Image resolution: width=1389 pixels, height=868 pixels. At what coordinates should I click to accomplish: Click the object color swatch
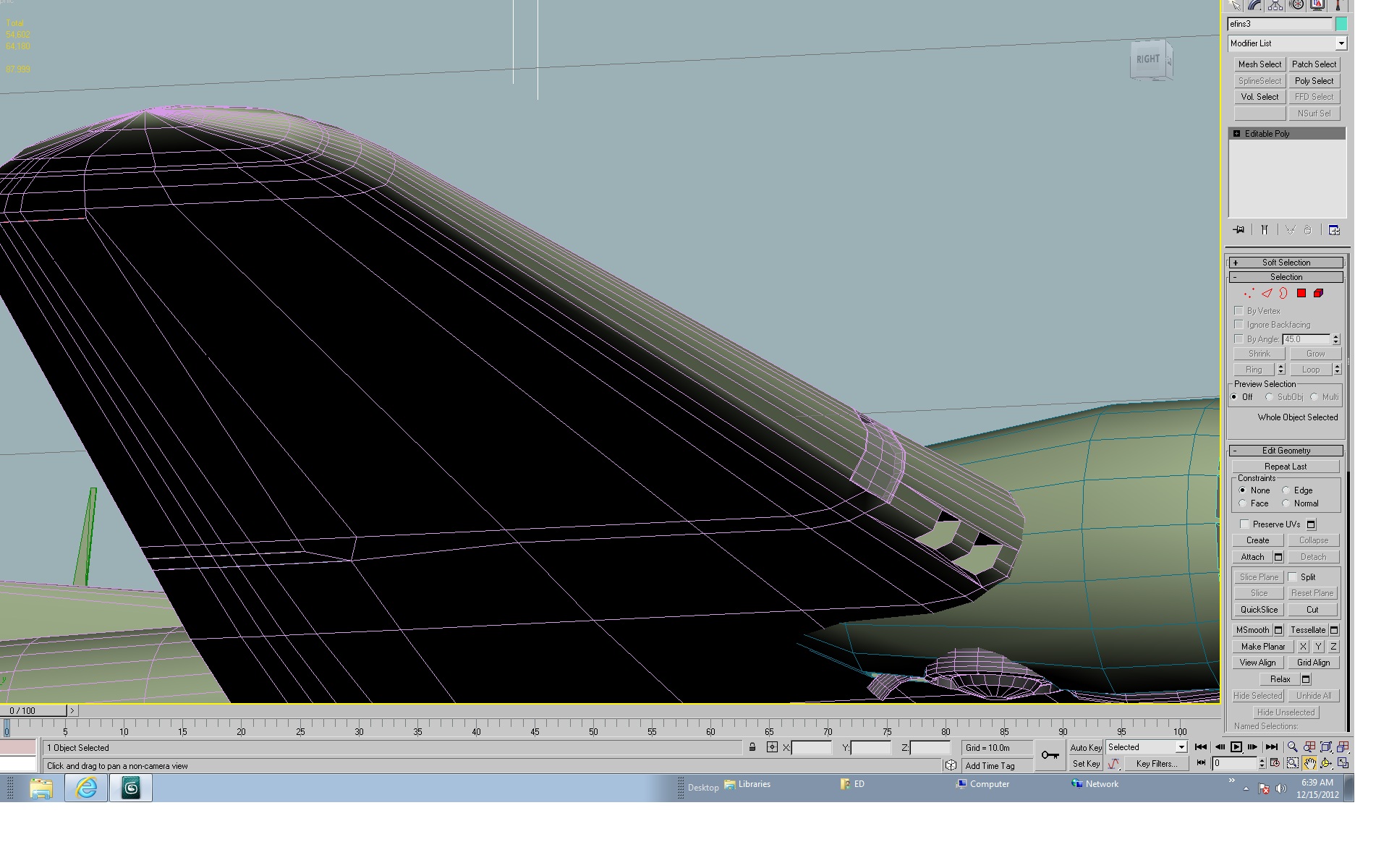click(1341, 24)
